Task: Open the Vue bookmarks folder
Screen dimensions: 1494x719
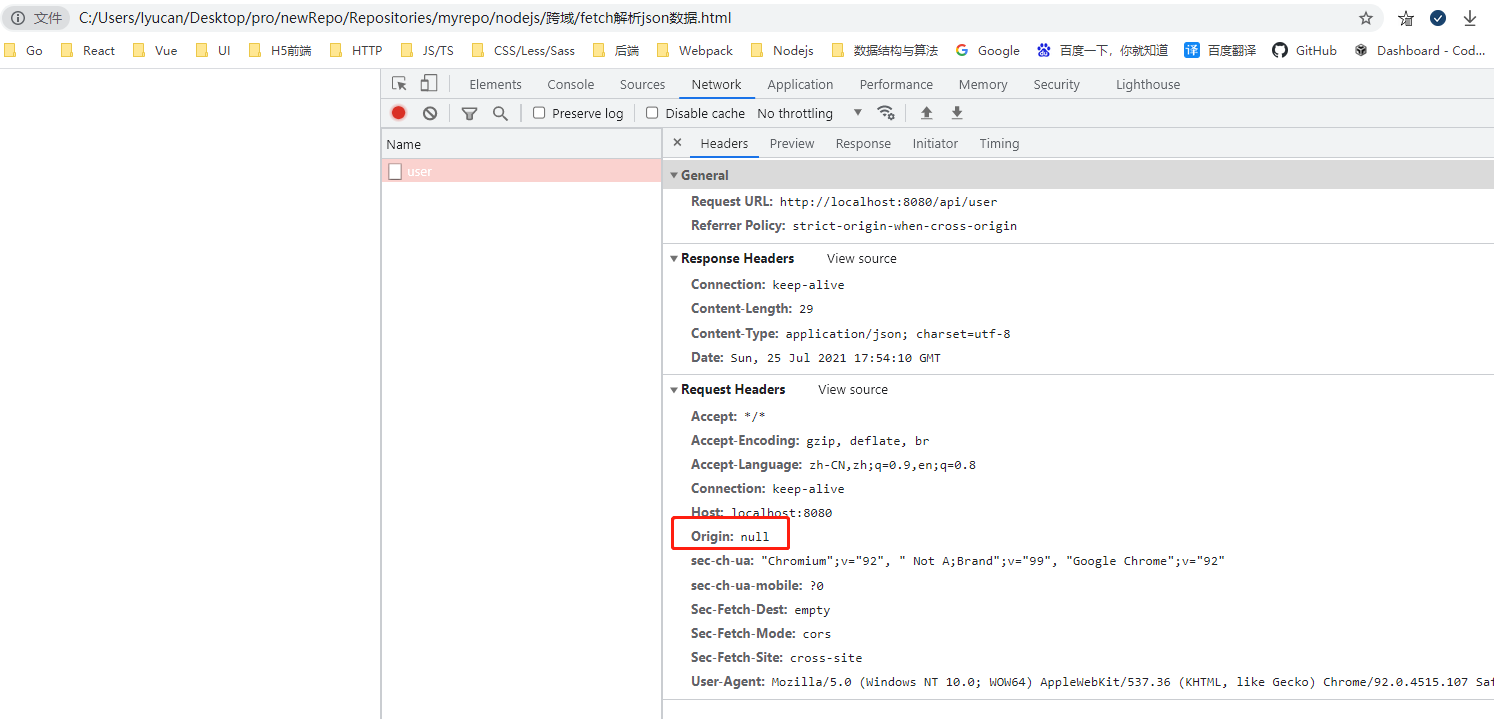Action: 155,50
